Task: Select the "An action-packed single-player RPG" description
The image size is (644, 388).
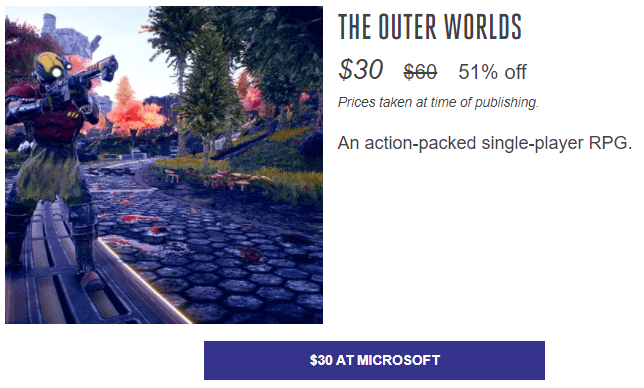Action: (485, 143)
